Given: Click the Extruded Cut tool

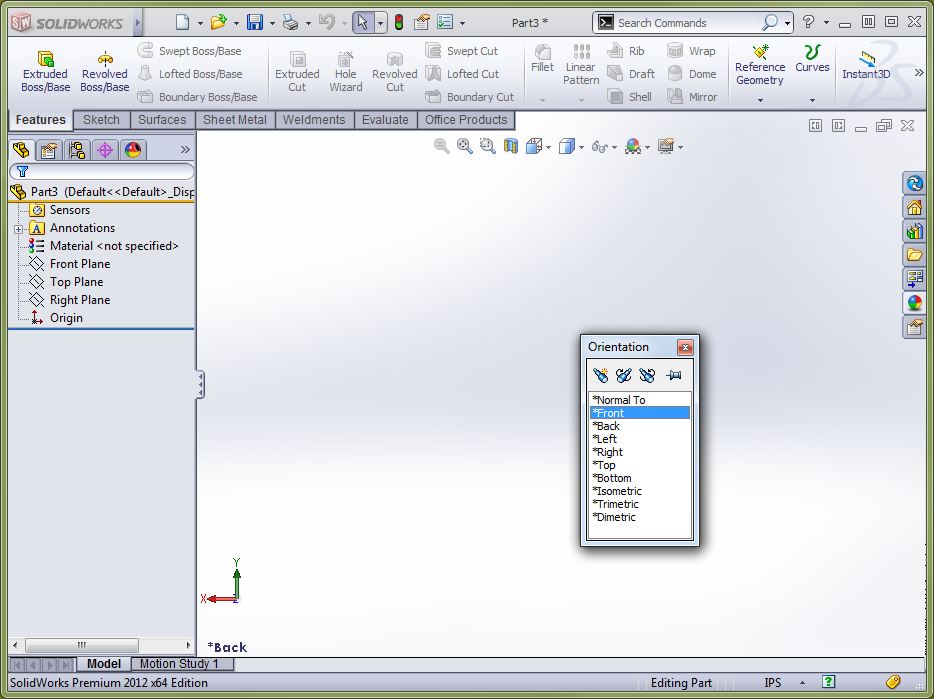Looking at the screenshot, I should 297,72.
